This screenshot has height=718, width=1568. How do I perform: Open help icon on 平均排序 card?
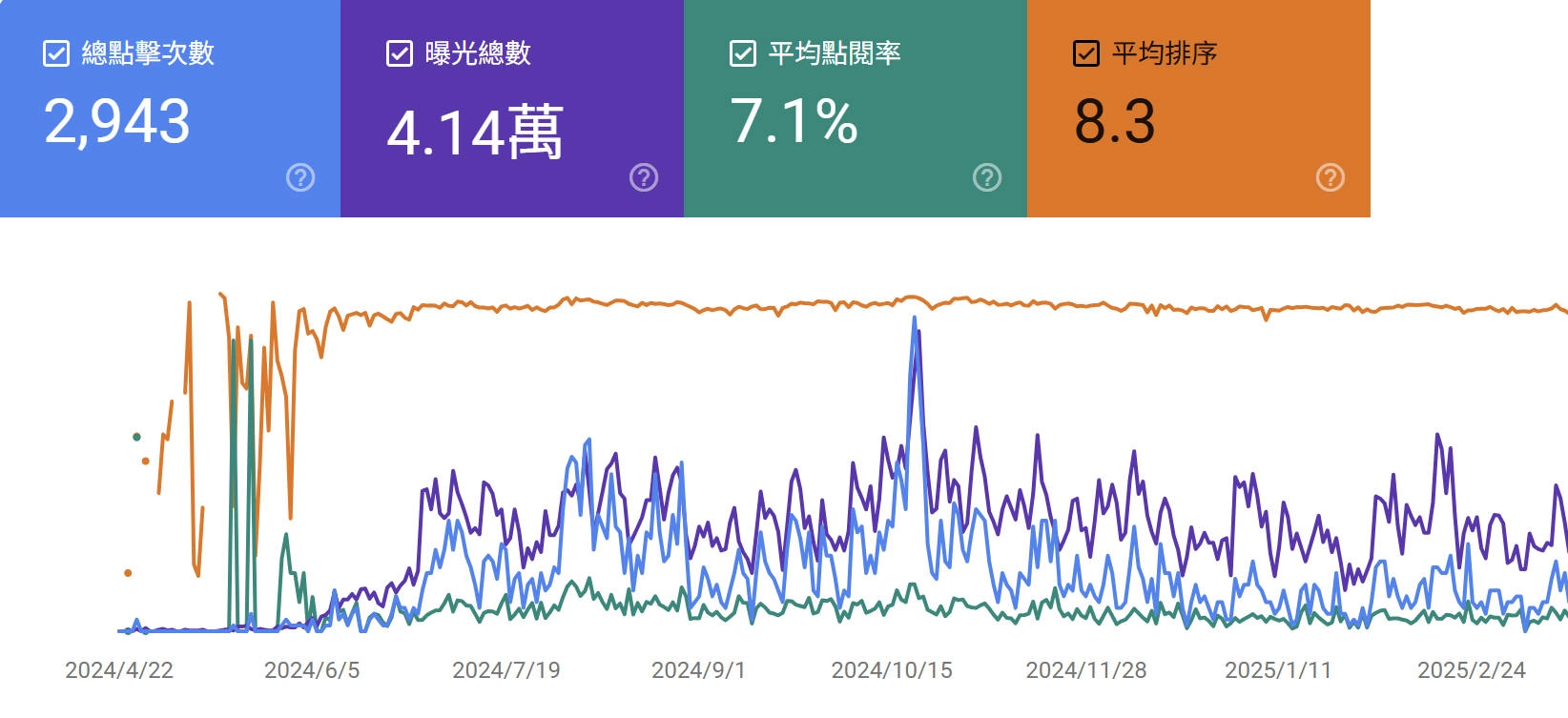click(x=1331, y=177)
